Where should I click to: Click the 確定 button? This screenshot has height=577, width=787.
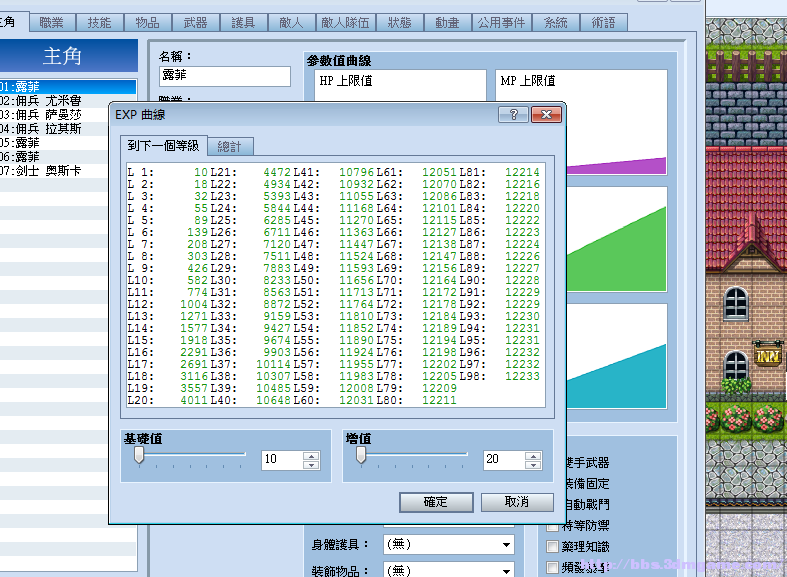(x=436, y=502)
